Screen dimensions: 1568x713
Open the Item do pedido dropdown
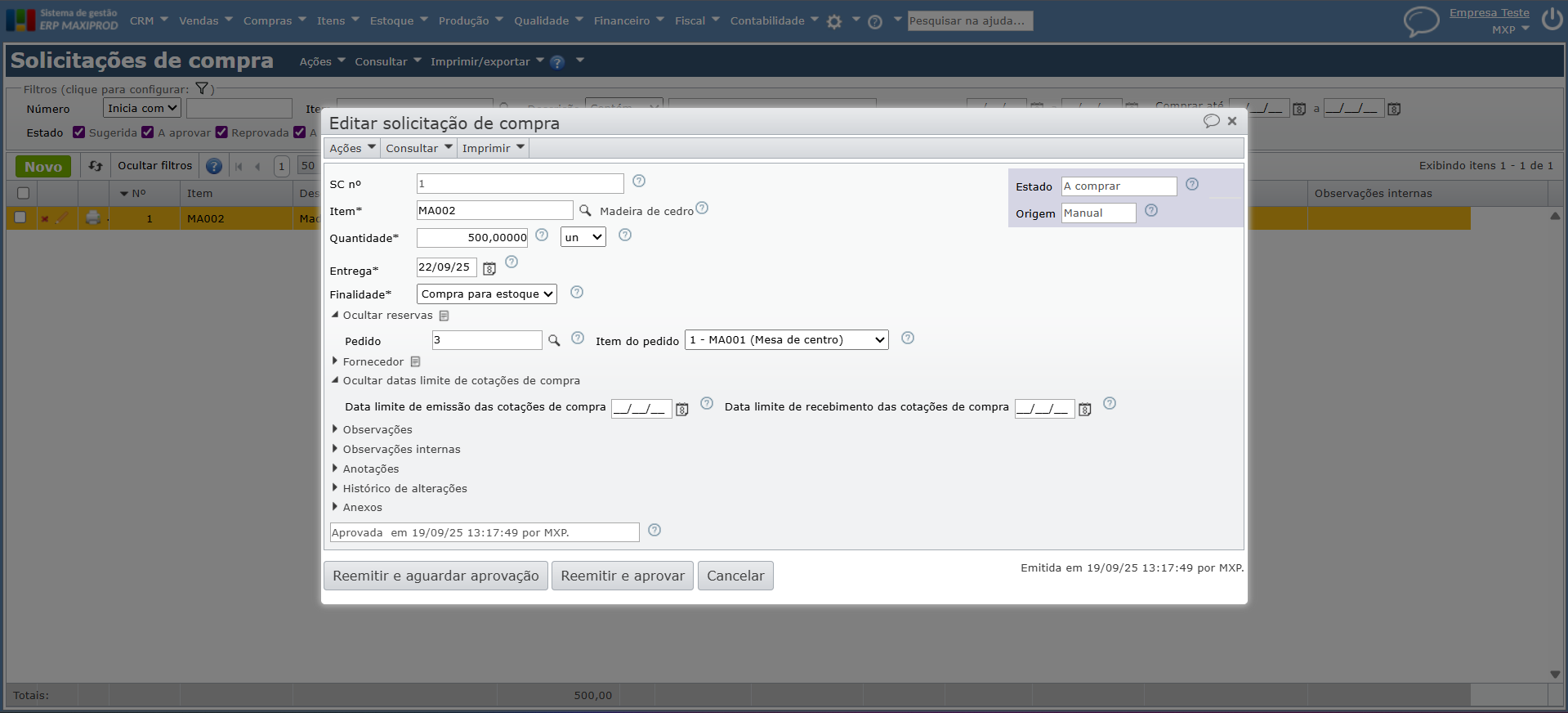pos(787,339)
